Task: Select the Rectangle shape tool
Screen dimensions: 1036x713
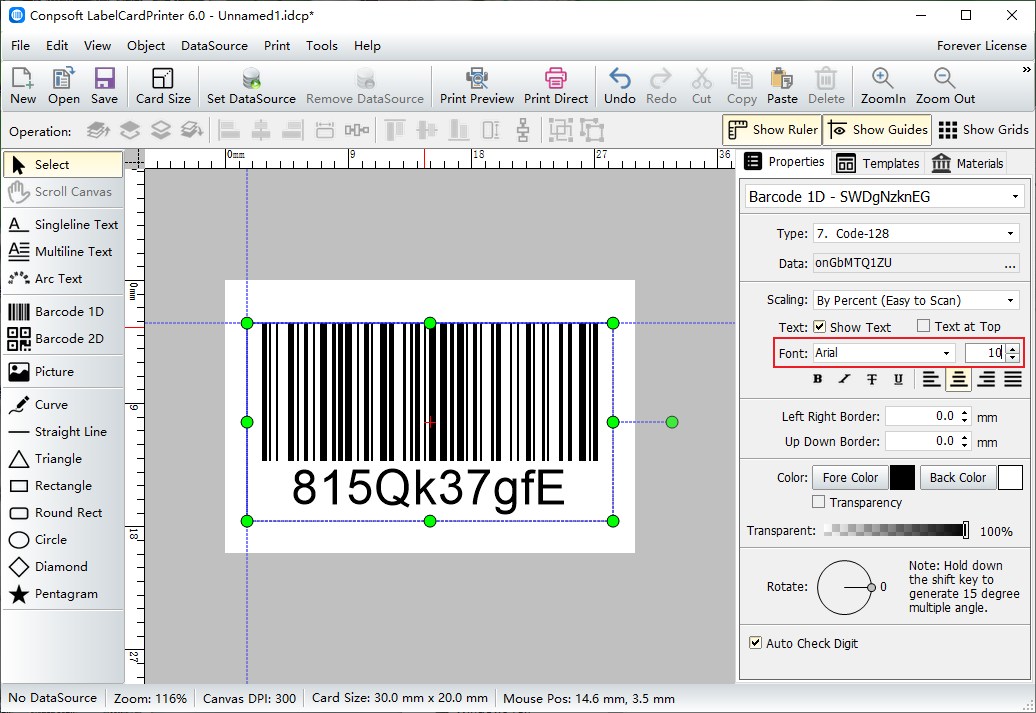Action: 63,486
